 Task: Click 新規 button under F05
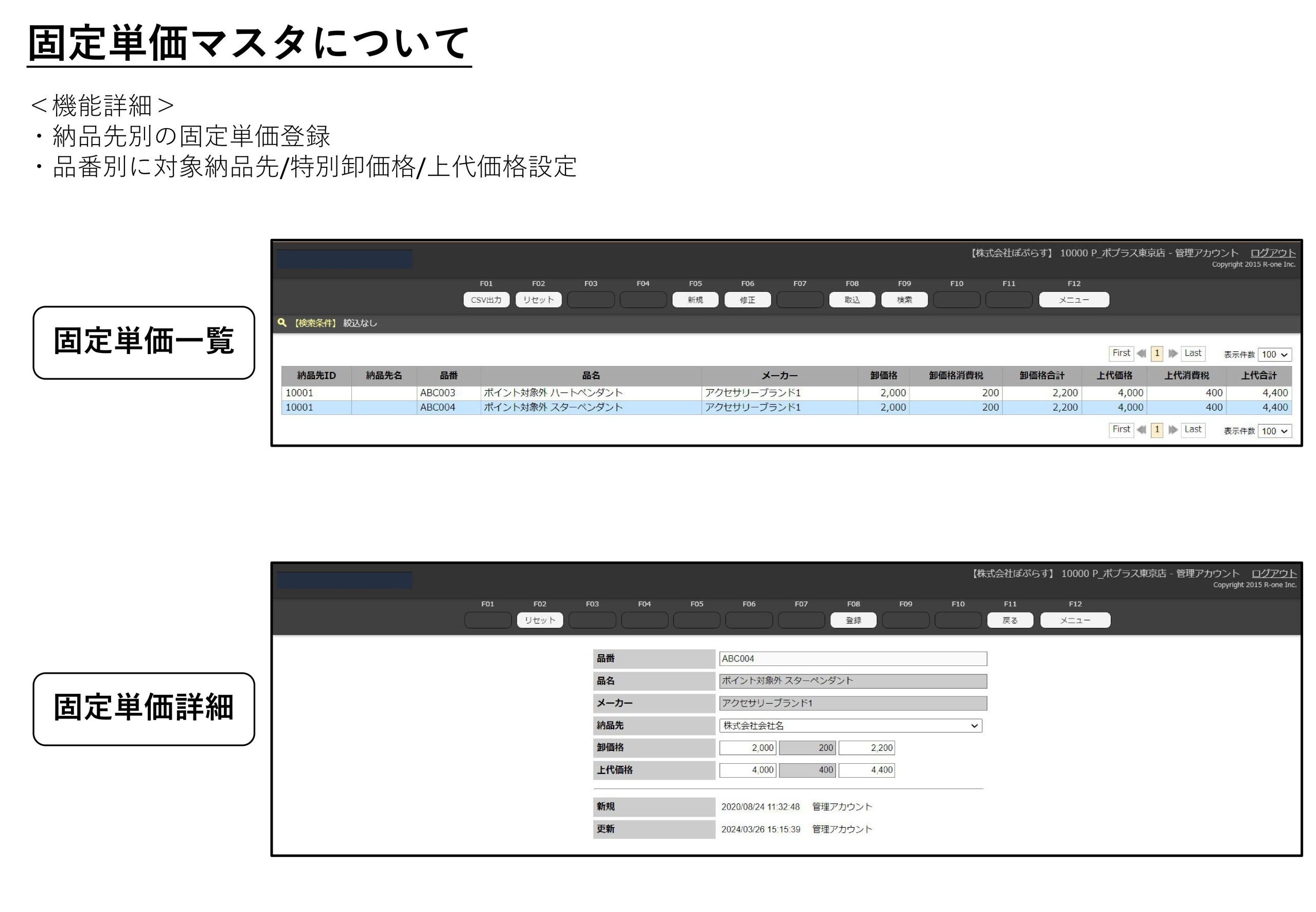pyautogui.click(x=695, y=300)
